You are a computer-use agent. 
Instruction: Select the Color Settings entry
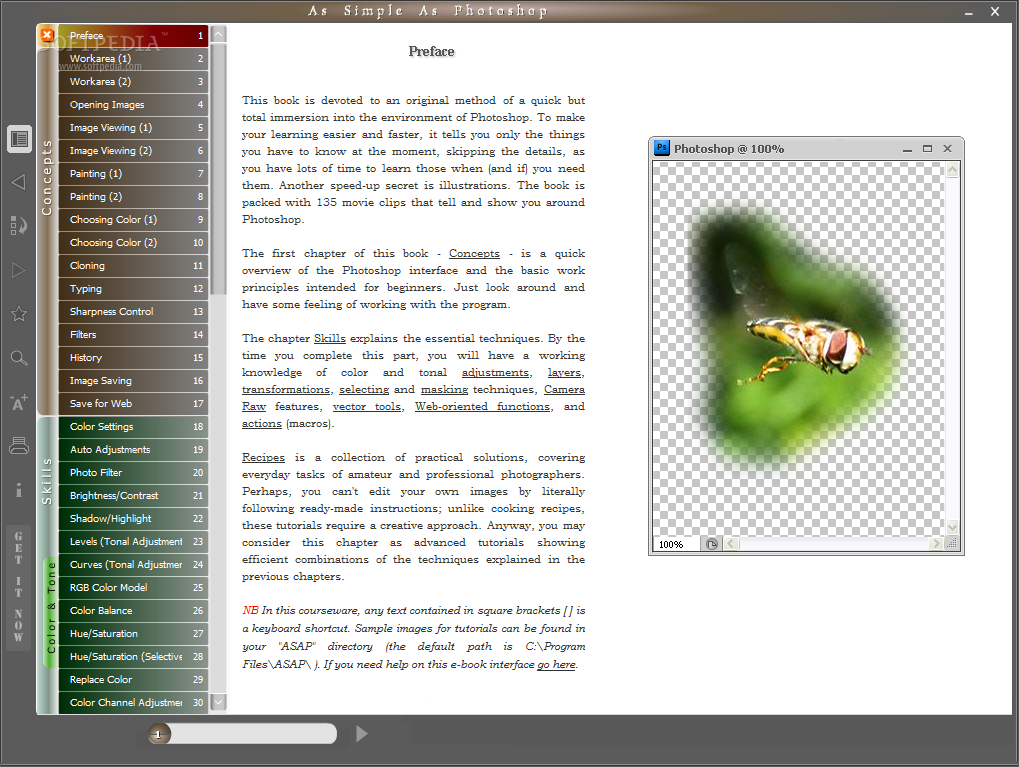click(133, 426)
